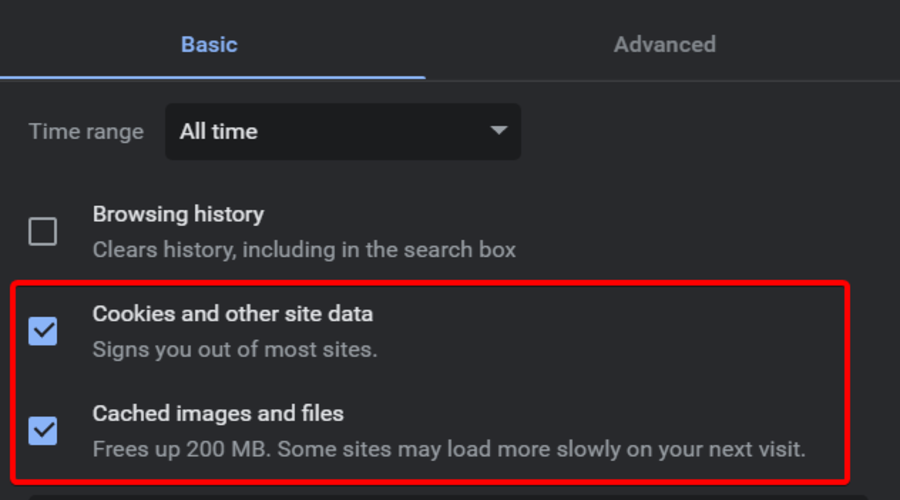This screenshot has width=900, height=500.
Task: Click the blue checkmark icon next to Cached images
Action: click(43, 431)
